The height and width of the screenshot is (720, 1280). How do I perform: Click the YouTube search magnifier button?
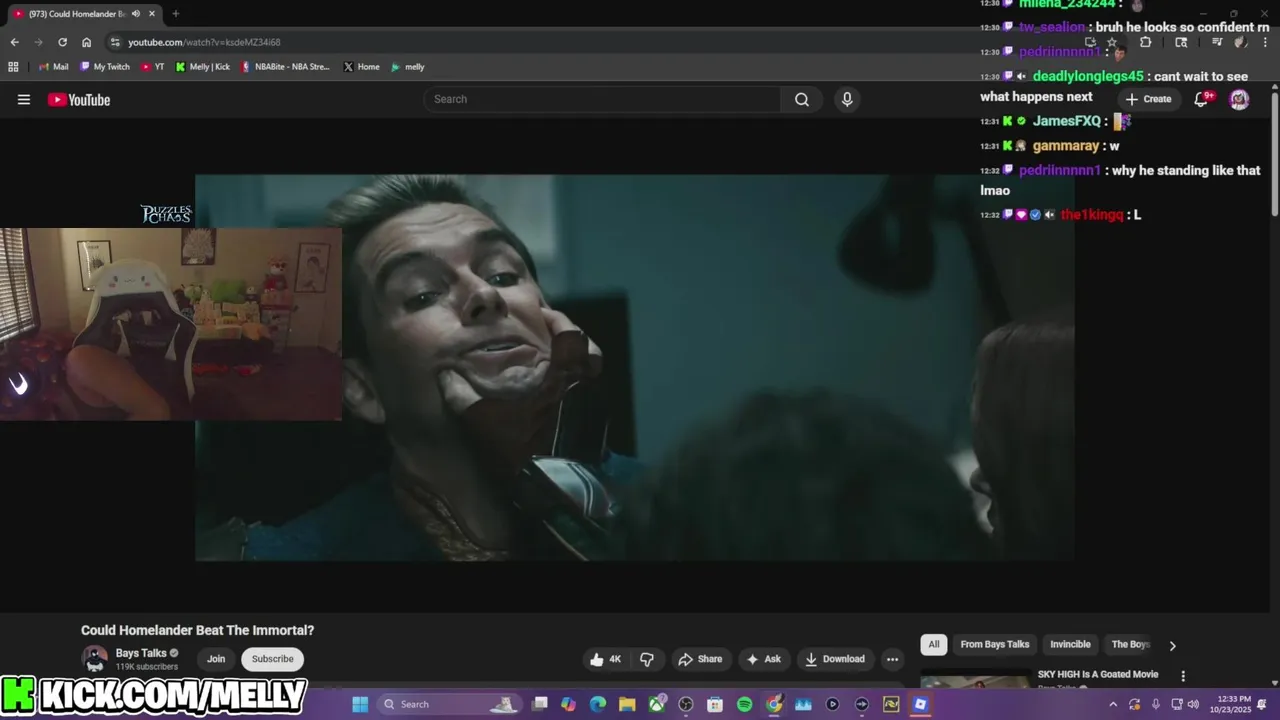802,99
